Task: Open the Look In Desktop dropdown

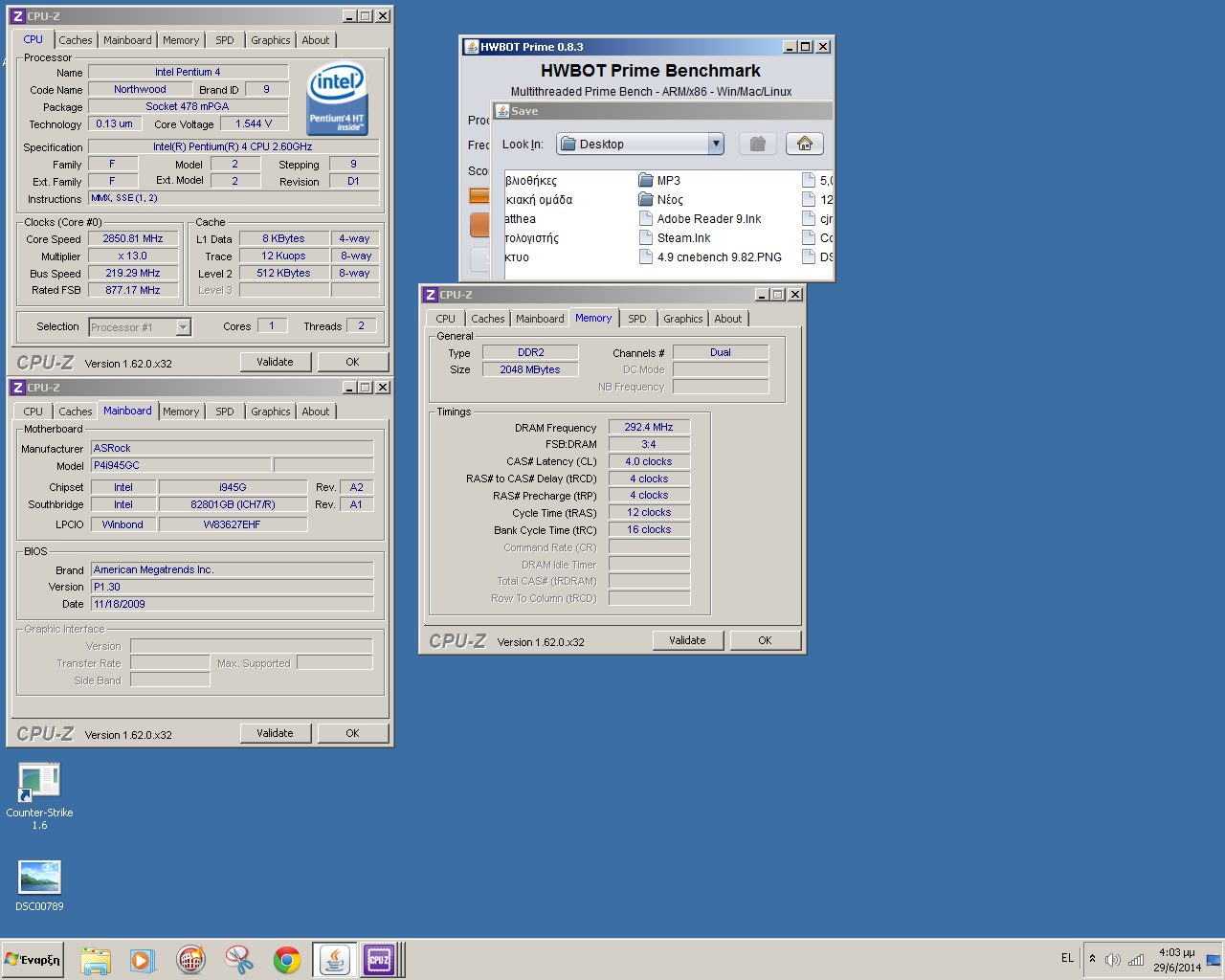Action: pyautogui.click(x=640, y=144)
